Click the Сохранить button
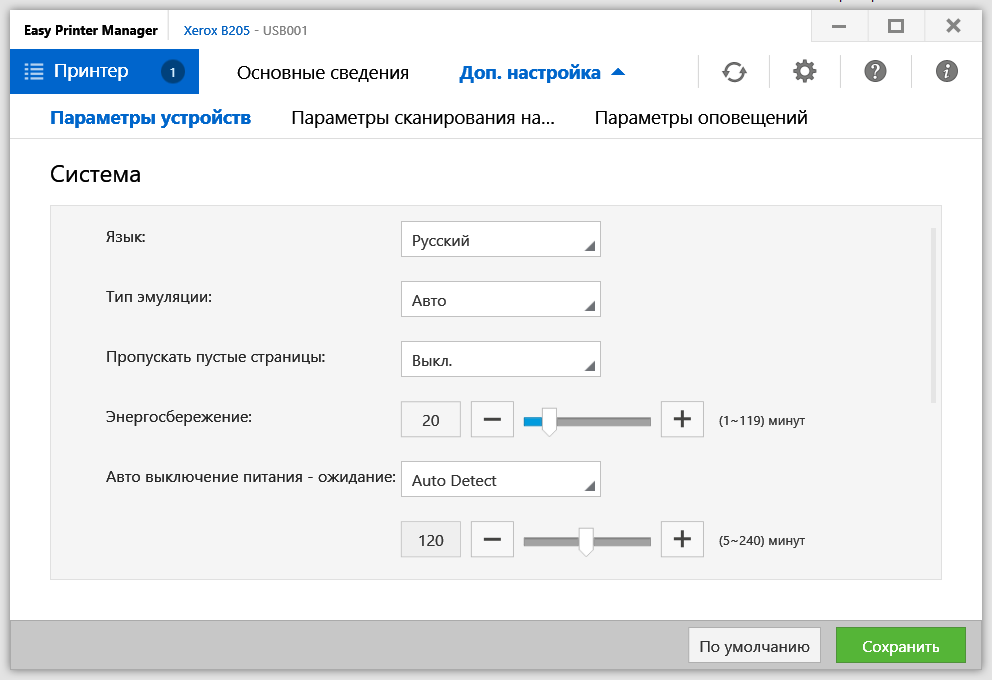992x680 pixels. 900,646
